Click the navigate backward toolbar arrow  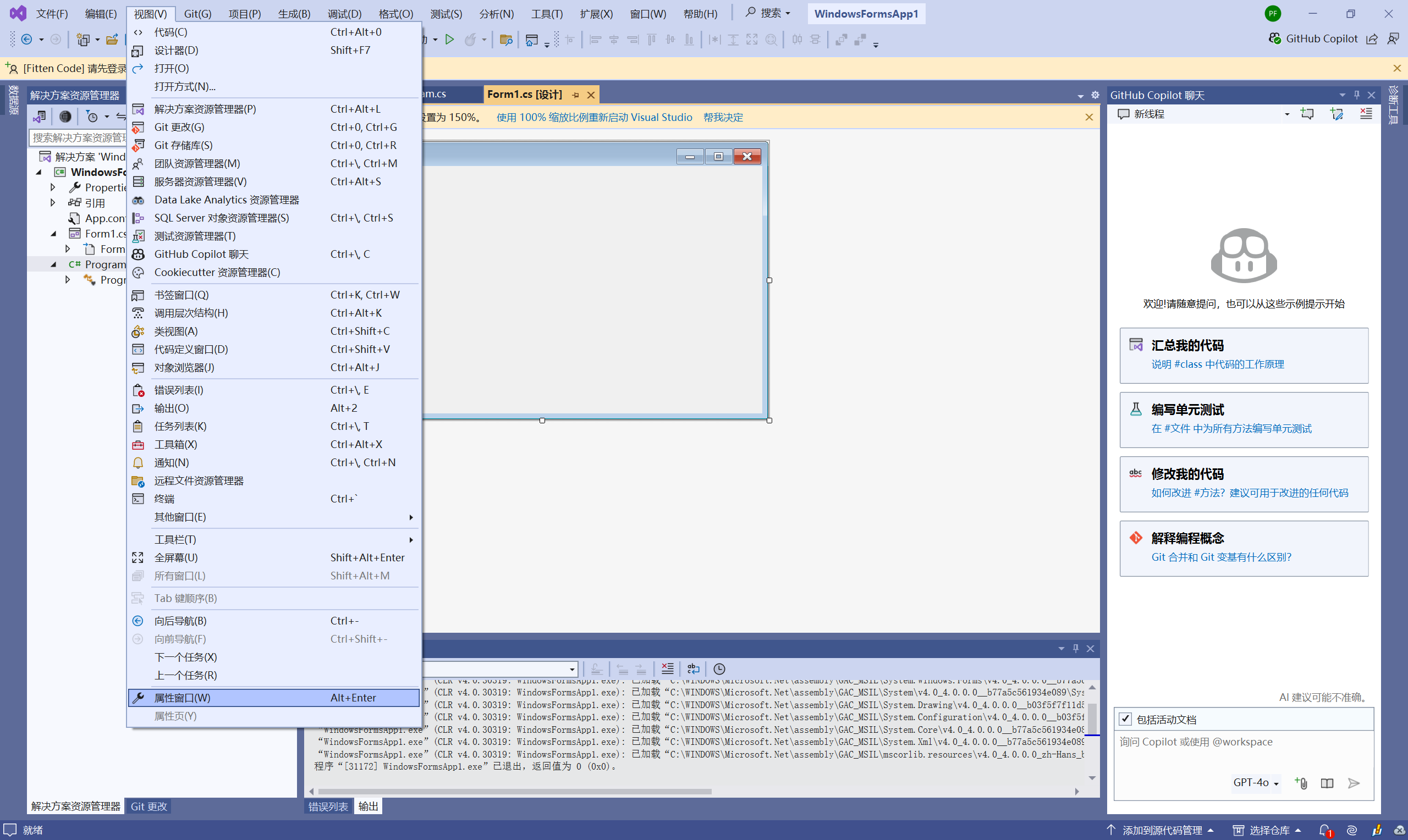point(26,39)
